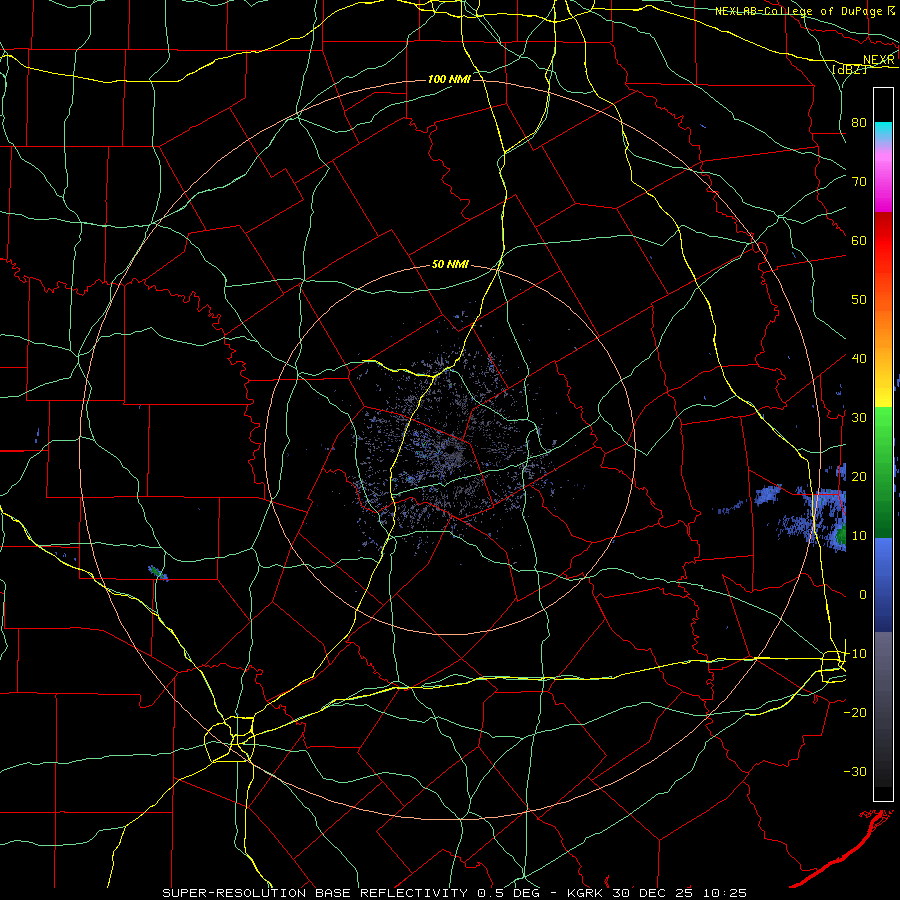Click the vertical reflectivity color scale bar
The height and width of the screenshot is (900, 900).
[x=883, y=444]
